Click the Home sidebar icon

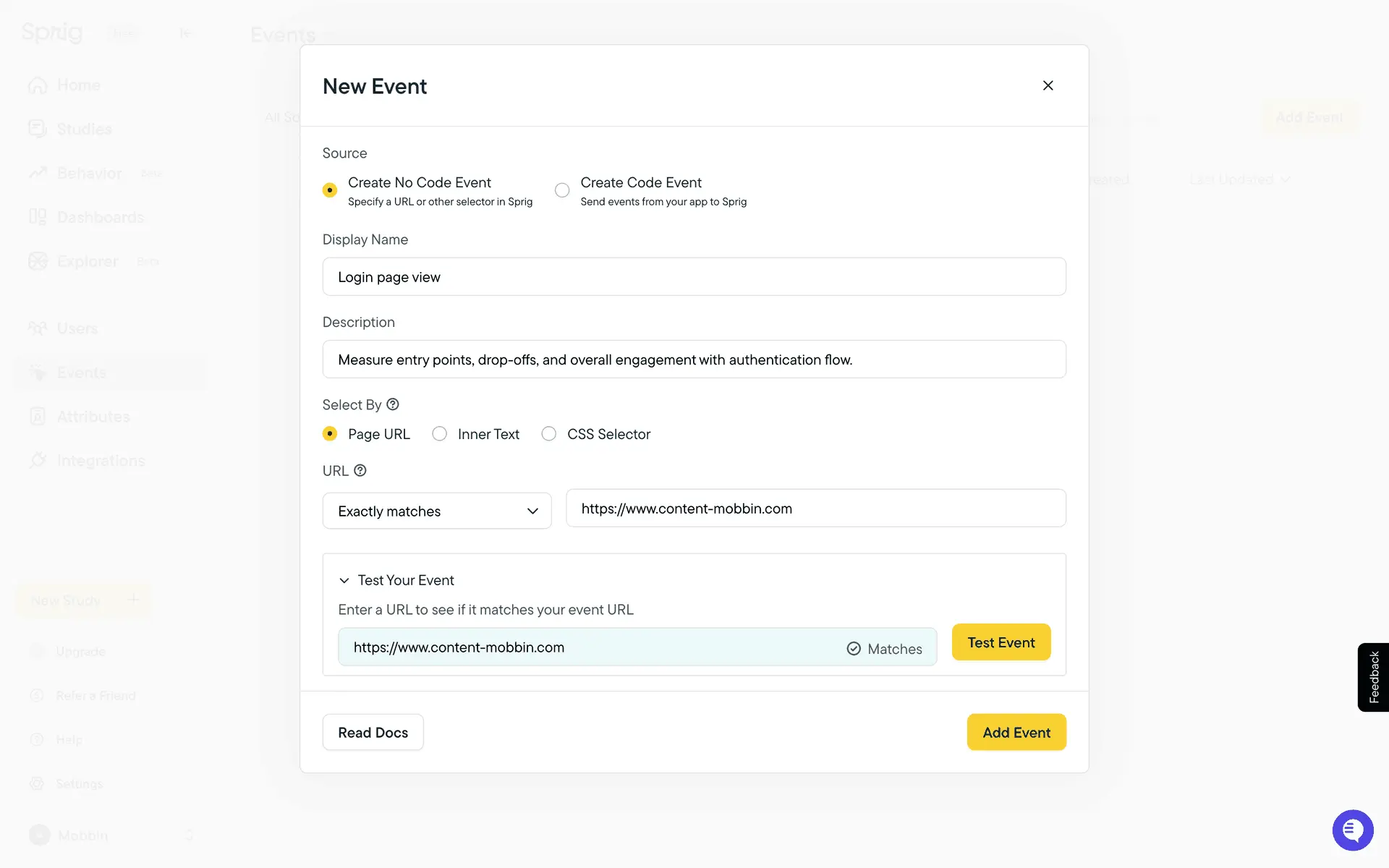point(38,85)
